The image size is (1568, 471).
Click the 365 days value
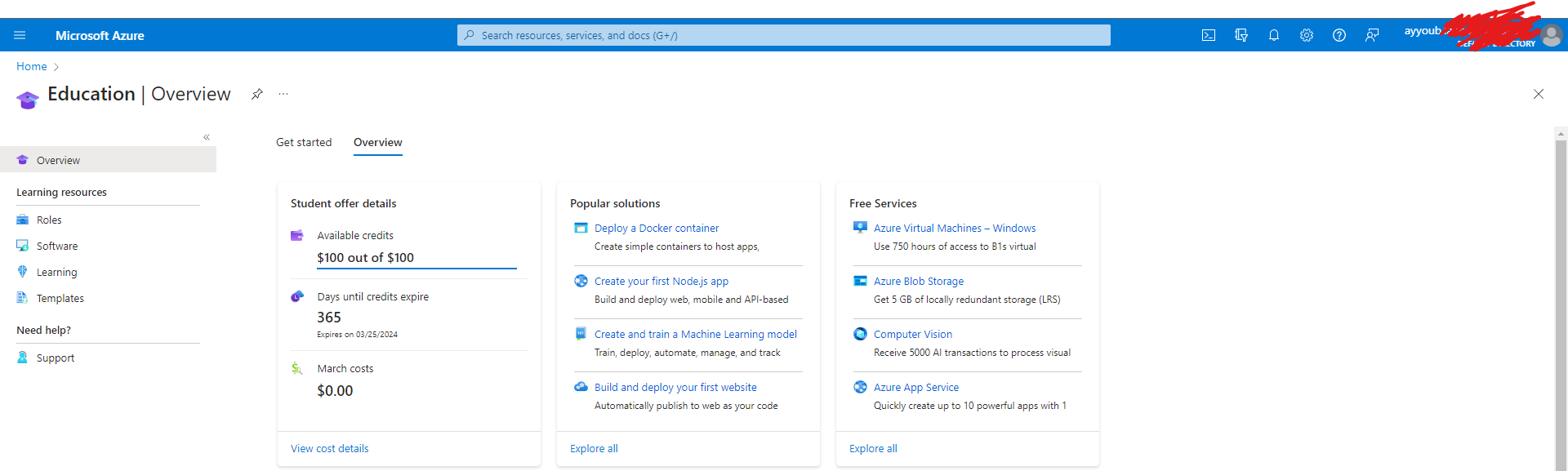click(x=329, y=317)
